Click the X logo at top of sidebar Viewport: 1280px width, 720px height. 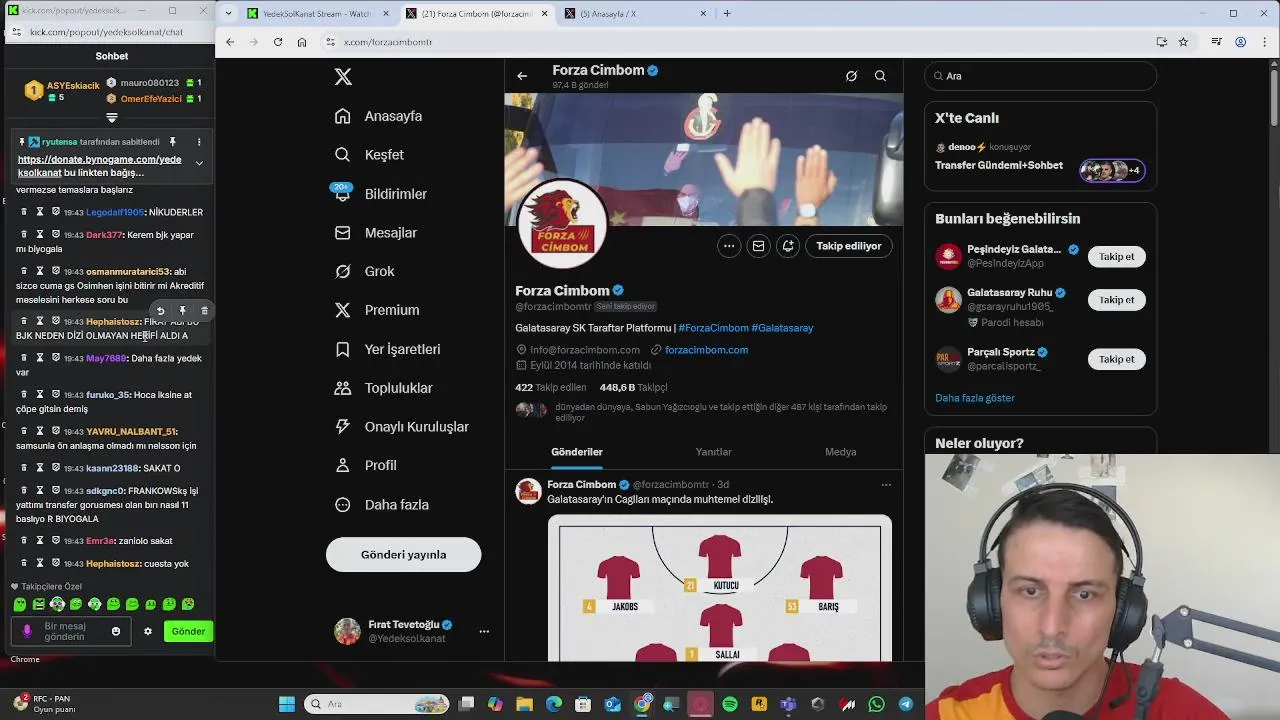click(x=343, y=77)
